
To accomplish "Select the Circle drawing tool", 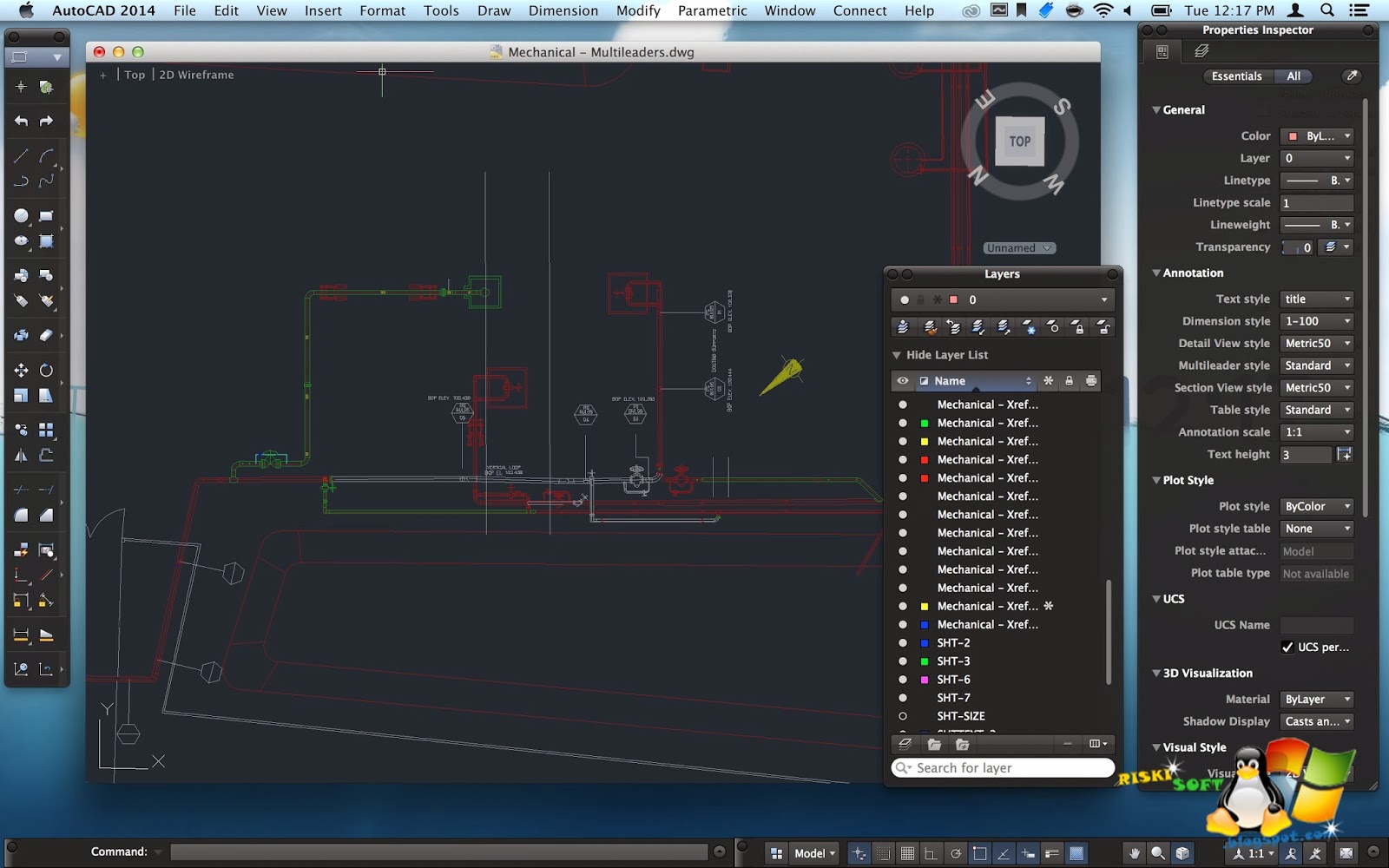I will pos(21,215).
